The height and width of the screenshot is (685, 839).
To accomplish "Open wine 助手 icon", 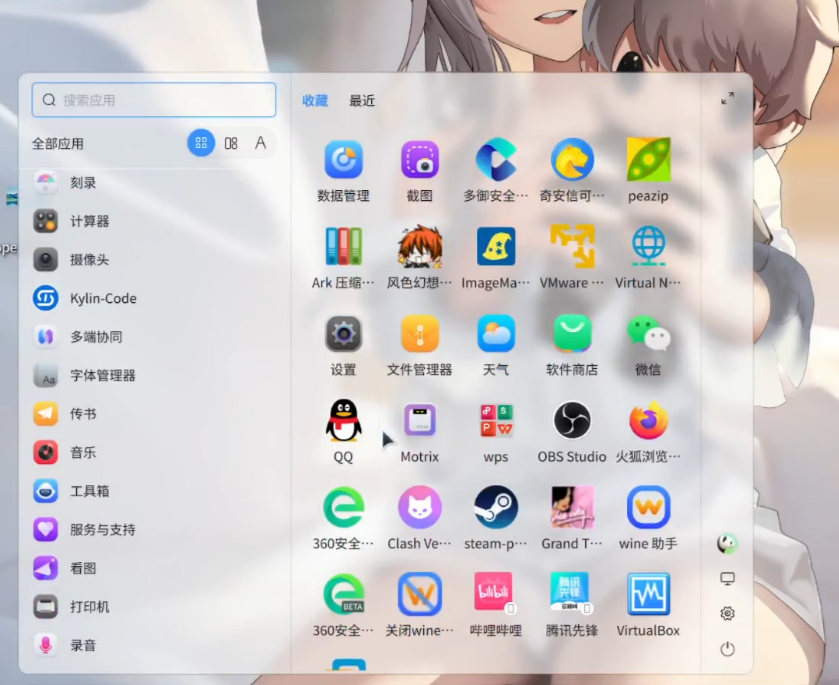I will point(648,507).
